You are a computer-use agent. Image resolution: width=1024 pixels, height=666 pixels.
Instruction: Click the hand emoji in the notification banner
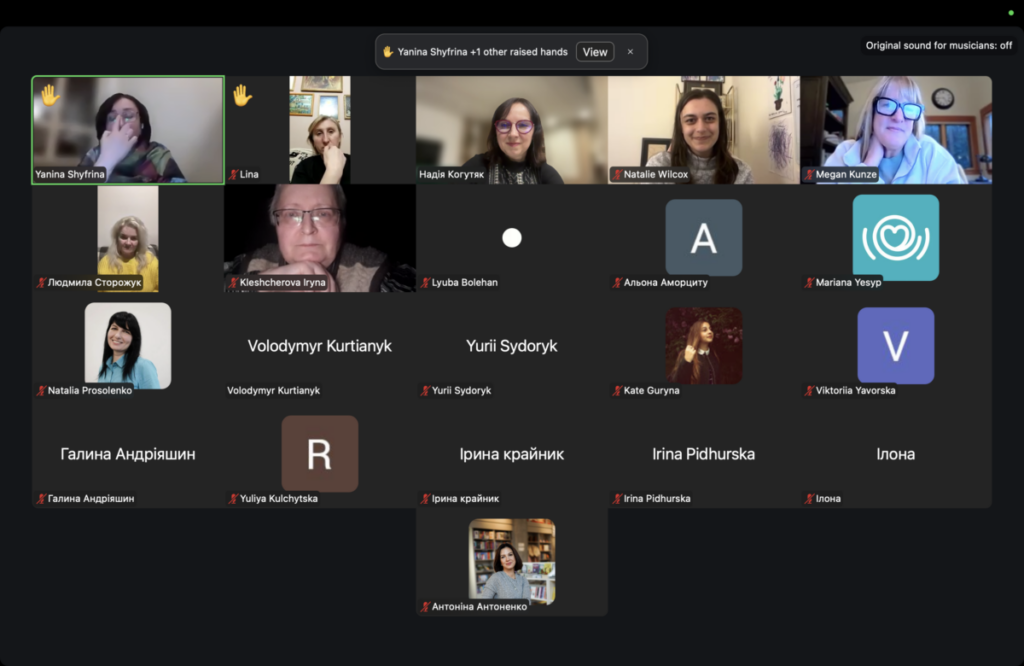(x=388, y=52)
